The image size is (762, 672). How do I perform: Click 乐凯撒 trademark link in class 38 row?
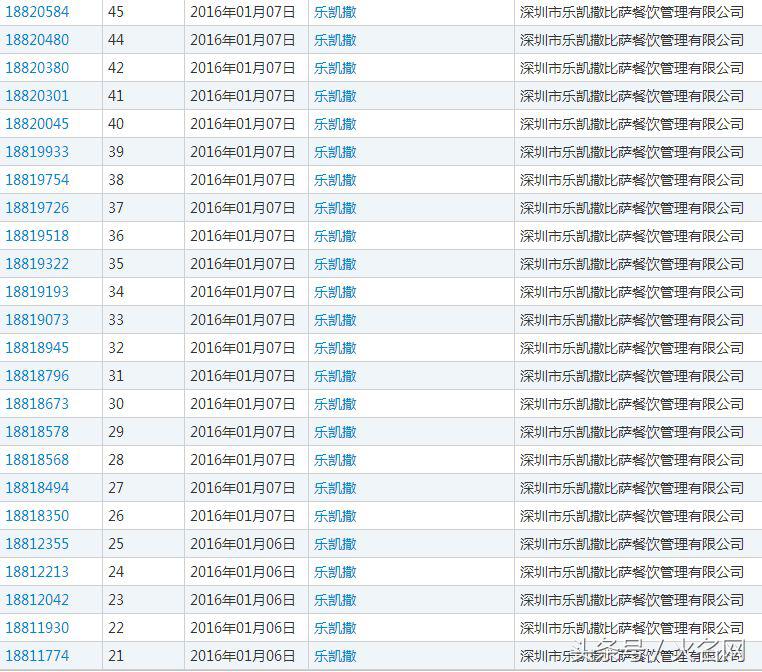pos(335,180)
